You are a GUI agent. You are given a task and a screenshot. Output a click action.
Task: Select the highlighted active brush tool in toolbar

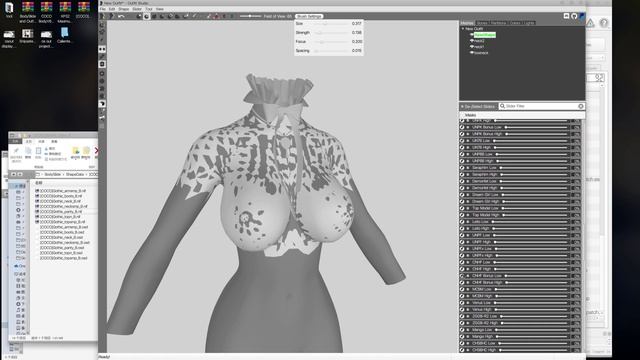[x=147, y=16]
